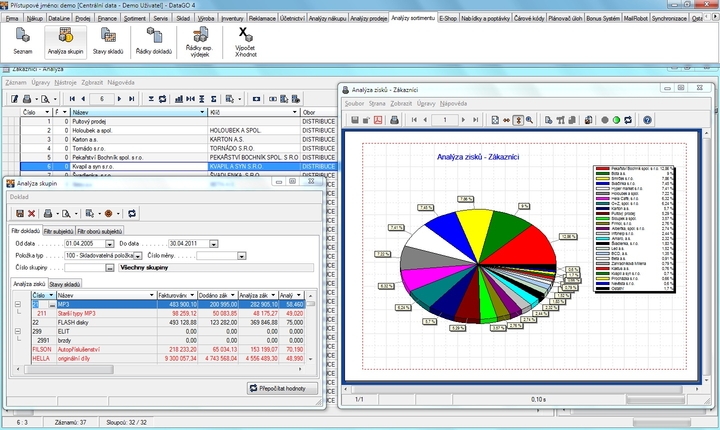Screen dimensions: 720x430
Task: Go to first record in Zákazníci navigator
Action: coord(72,99)
